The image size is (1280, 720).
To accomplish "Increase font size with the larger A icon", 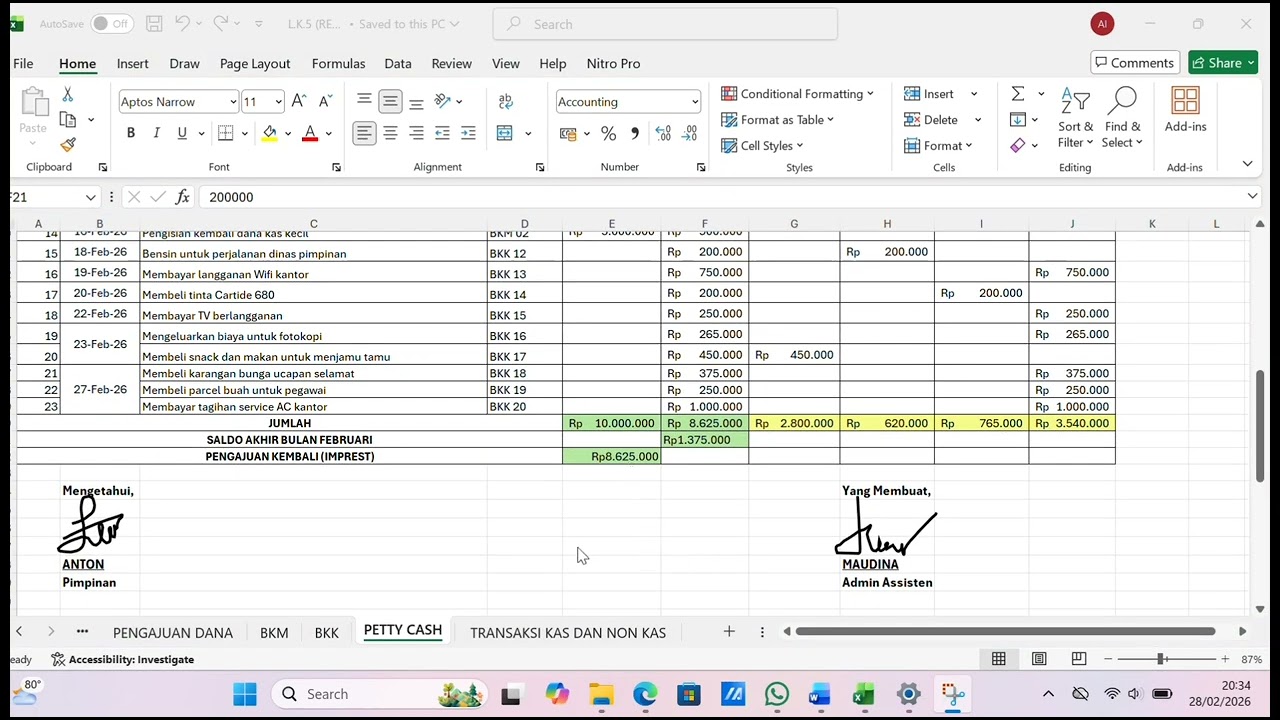I will click(299, 101).
